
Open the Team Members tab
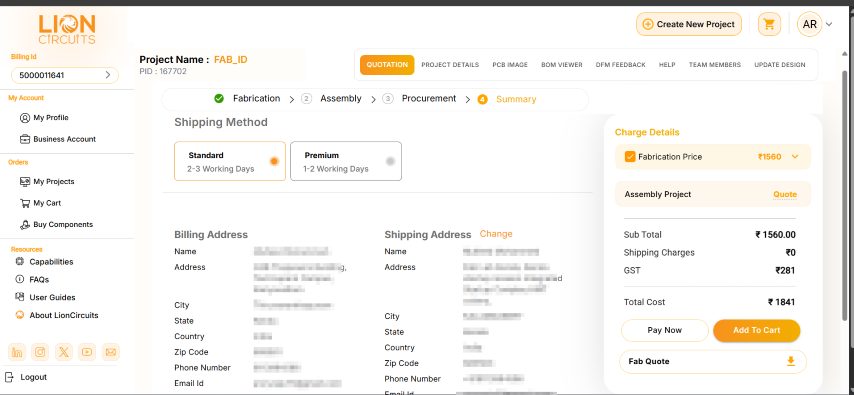(715, 65)
